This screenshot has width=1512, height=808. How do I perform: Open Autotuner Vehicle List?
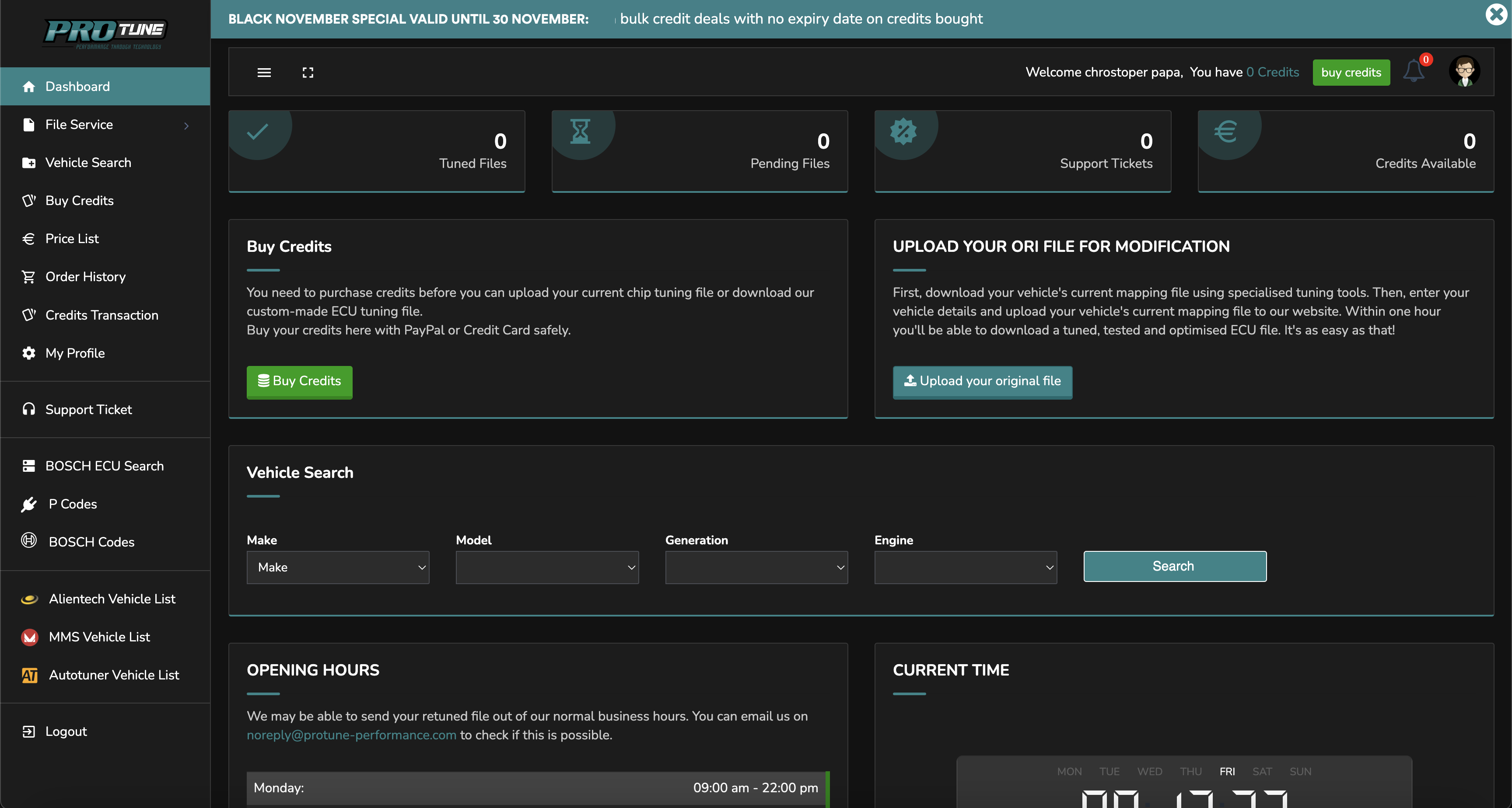[105, 676]
